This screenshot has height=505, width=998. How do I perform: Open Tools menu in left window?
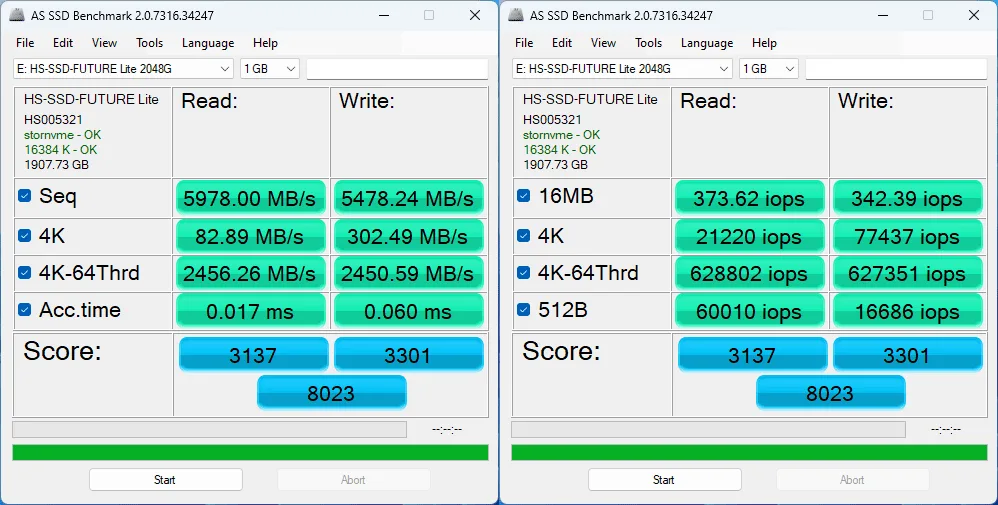click(x=150, y=43)
